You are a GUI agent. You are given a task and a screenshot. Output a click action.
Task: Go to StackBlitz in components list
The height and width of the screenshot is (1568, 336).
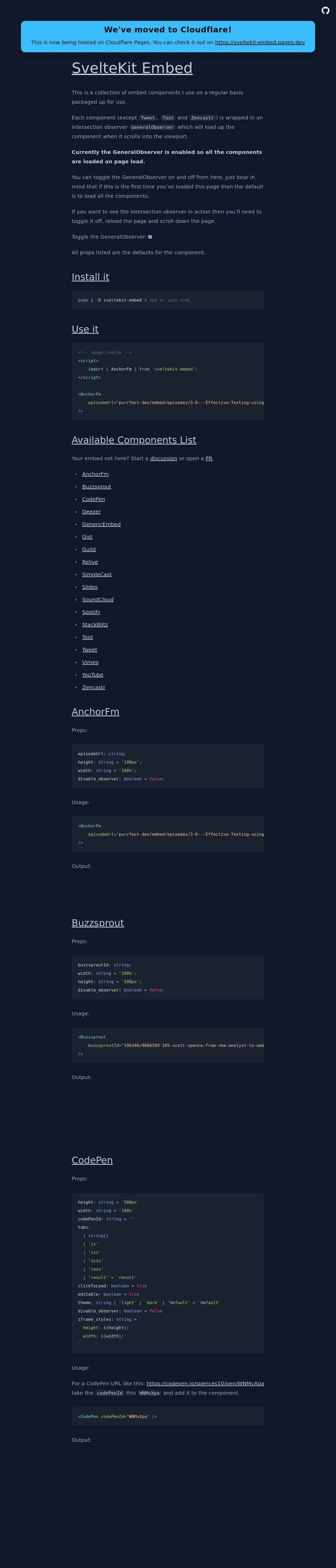(x=95, y=625)
